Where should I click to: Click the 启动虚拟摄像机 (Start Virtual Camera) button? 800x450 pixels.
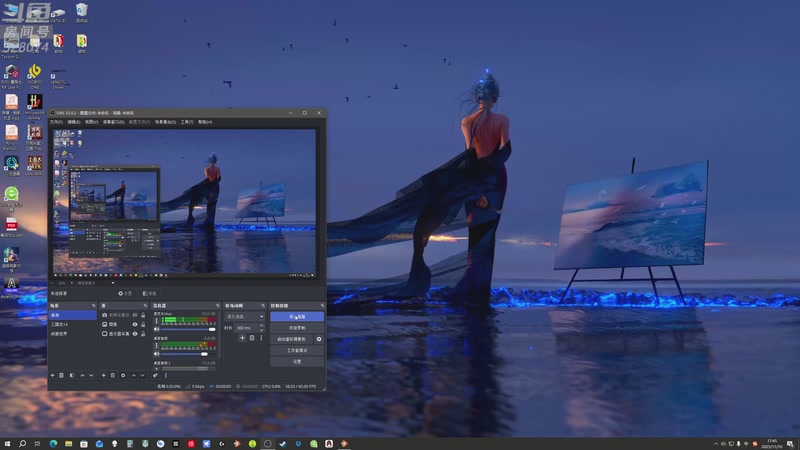291,339
